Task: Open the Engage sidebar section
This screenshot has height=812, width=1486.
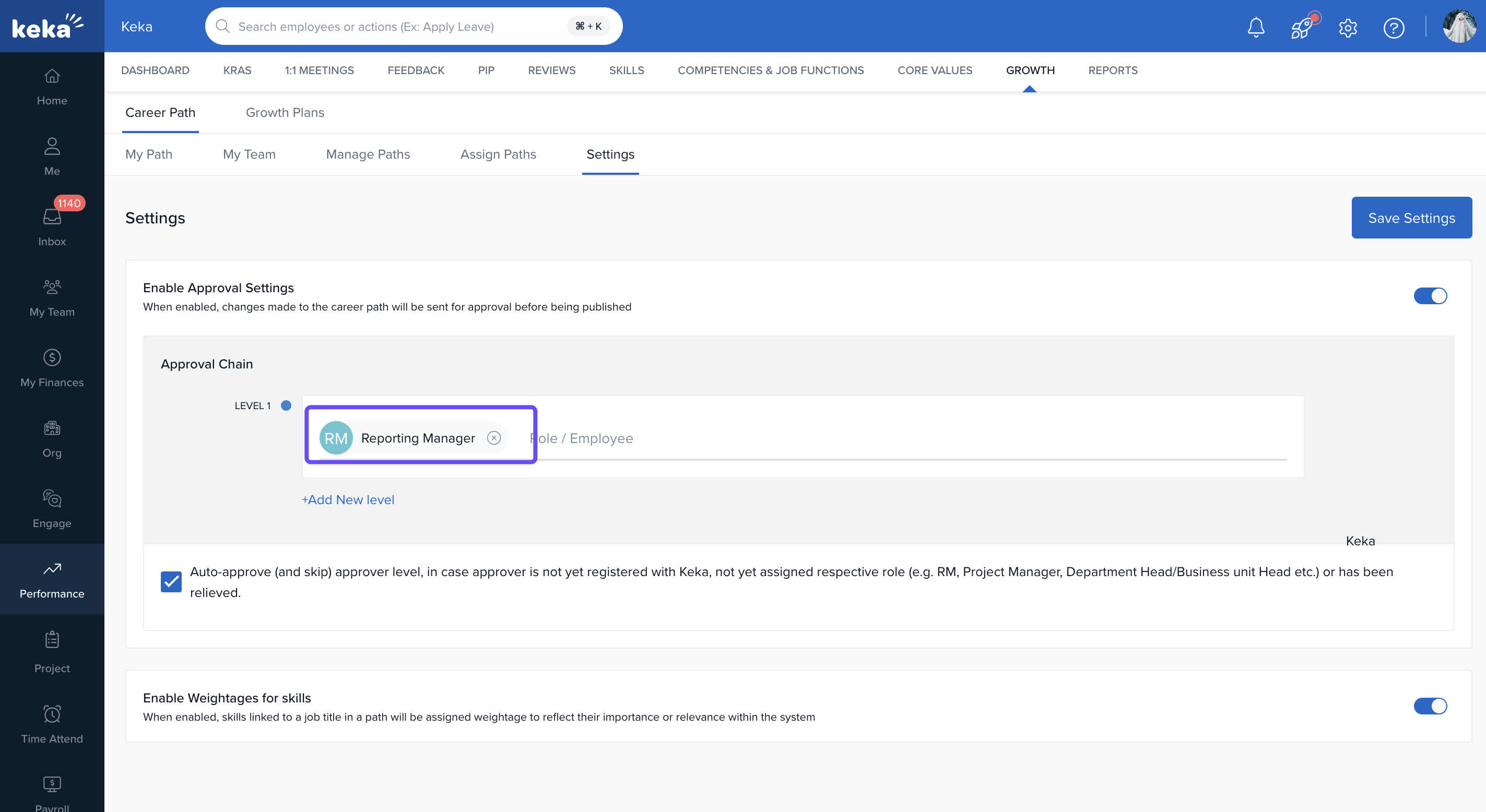Action: coord(52,509)
